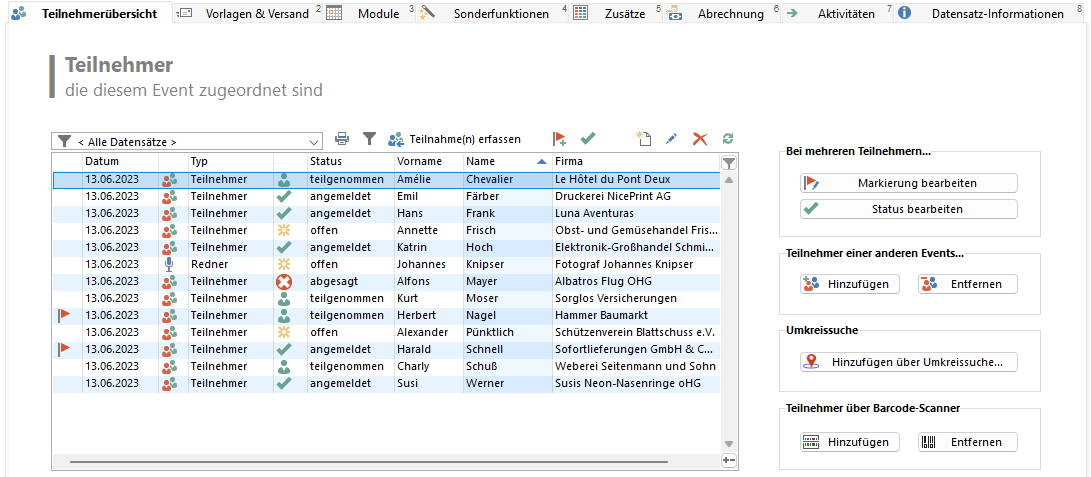Viewport: 1091px width, 477px height.
Task: Sort by the Name column header
Action: (500, 161)
